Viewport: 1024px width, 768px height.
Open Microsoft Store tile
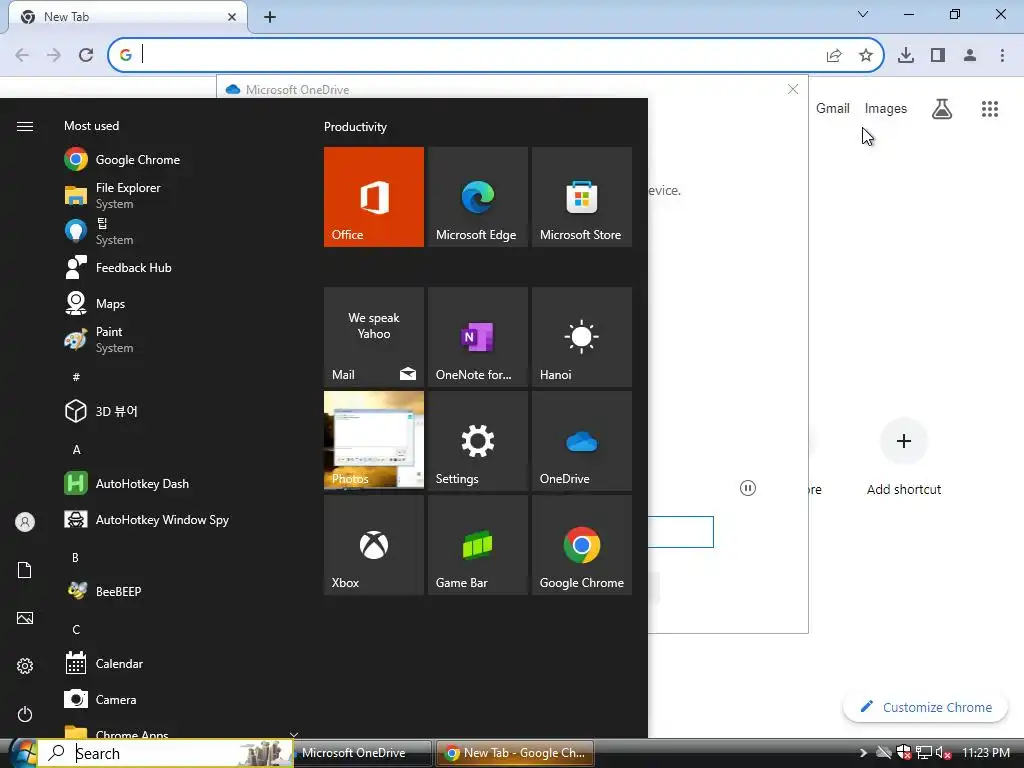coord(581,197)
